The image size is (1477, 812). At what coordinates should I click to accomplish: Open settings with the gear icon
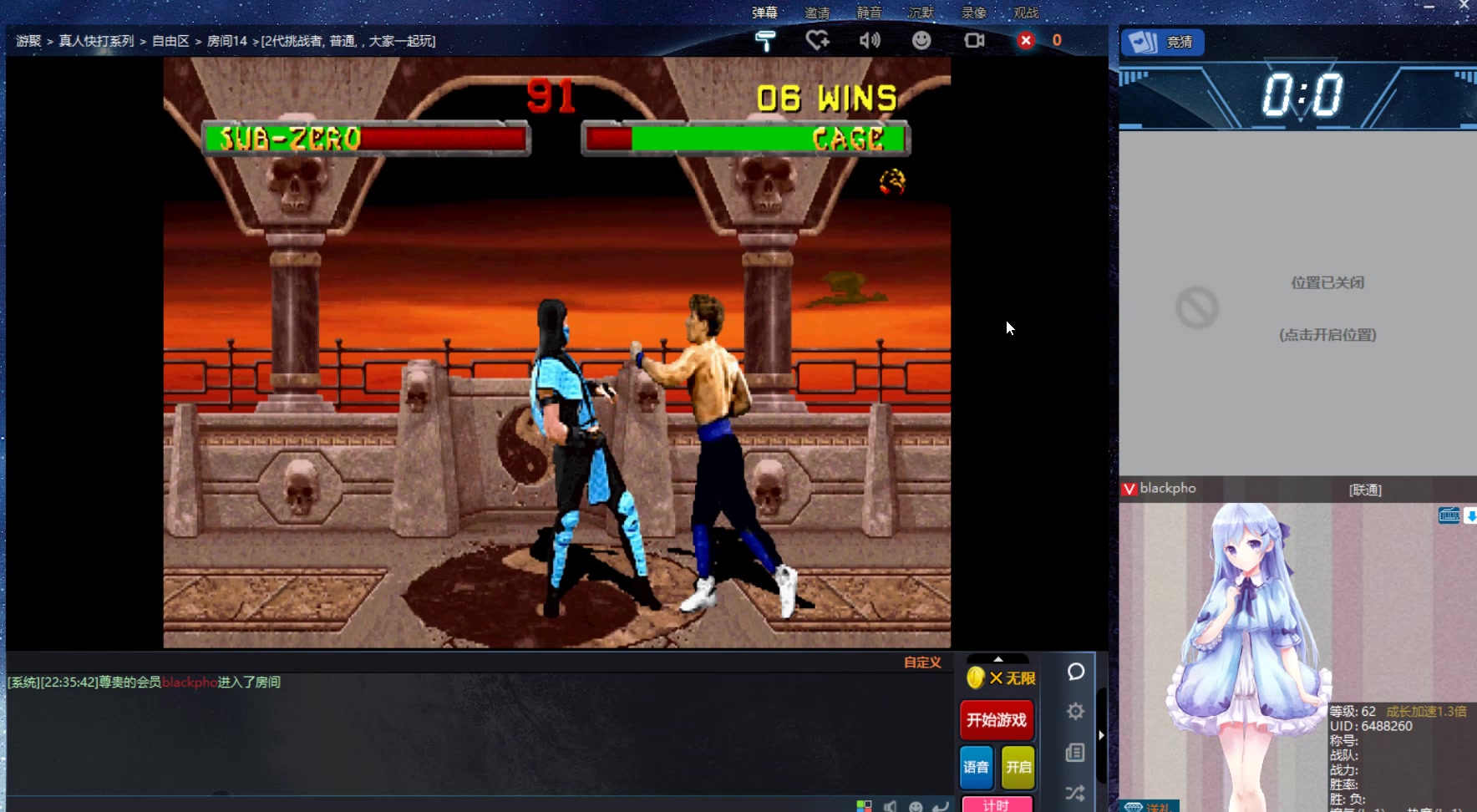point(1075,711)
